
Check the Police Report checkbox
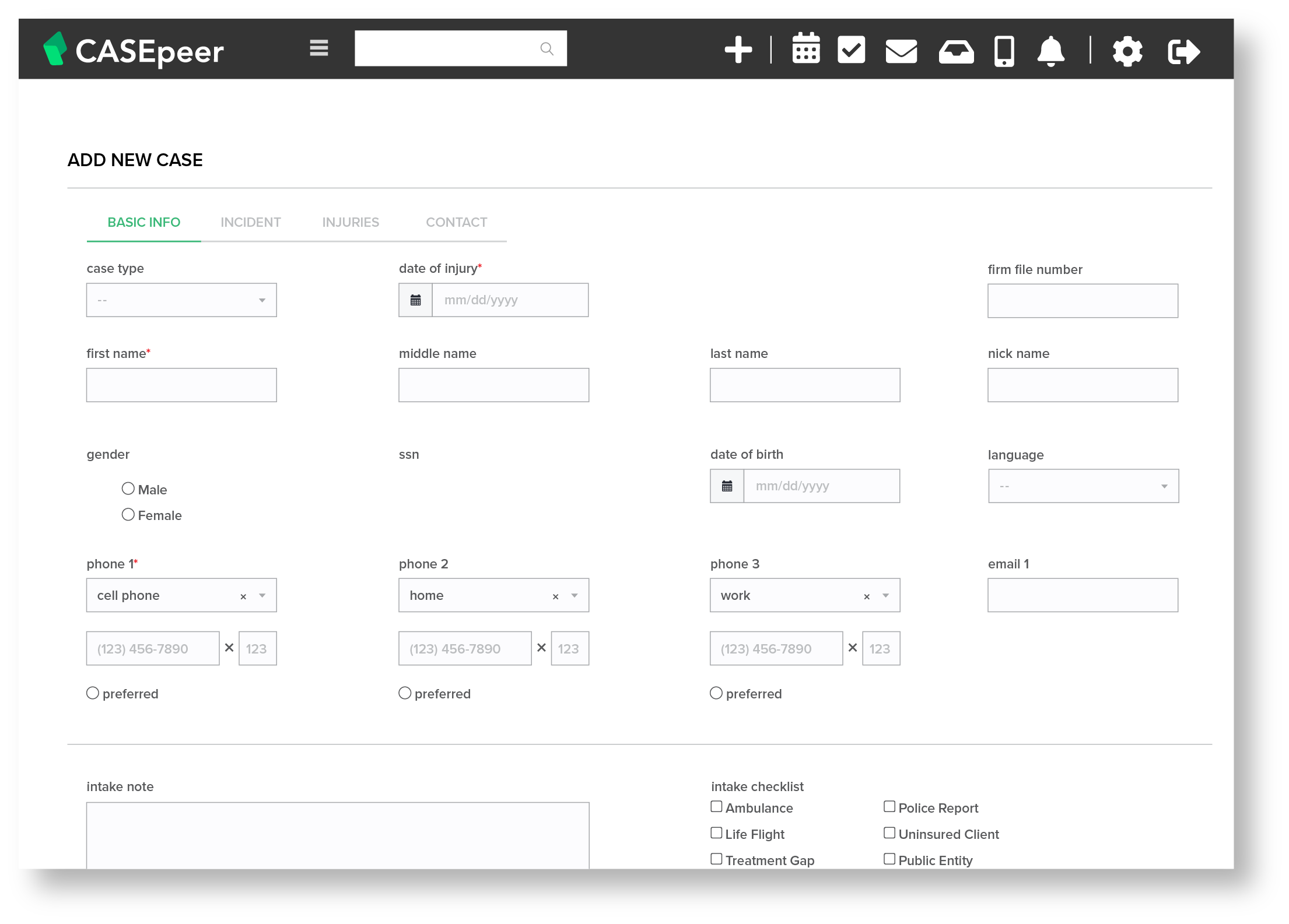pos(889,807)
